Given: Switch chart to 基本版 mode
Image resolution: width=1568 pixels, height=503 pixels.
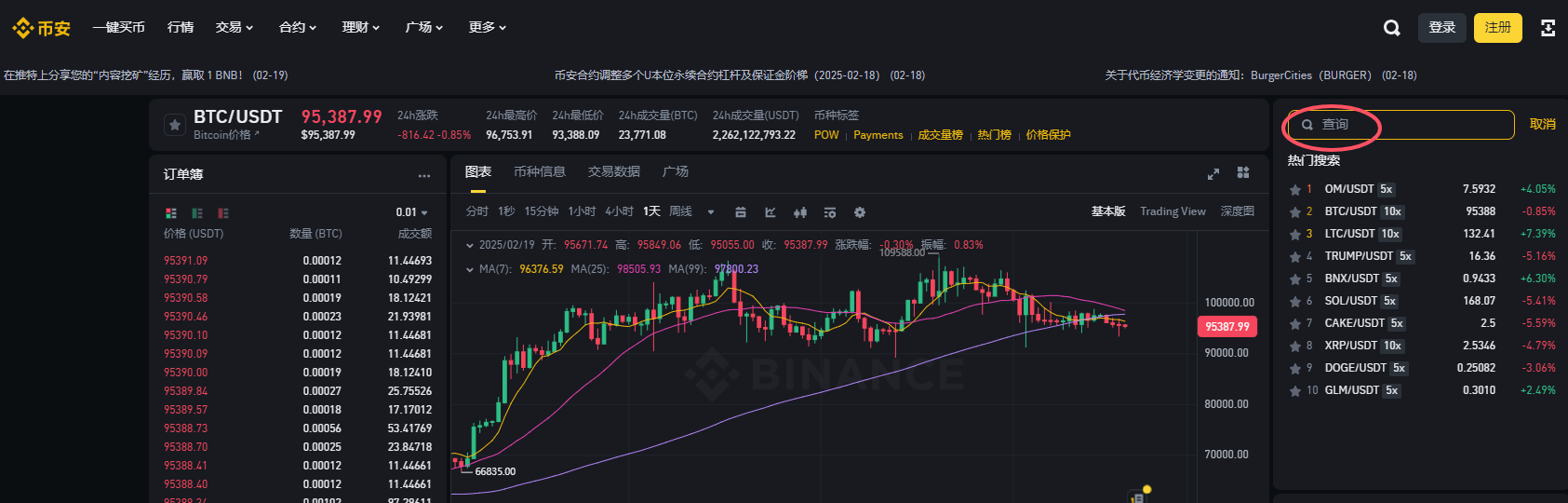Looking at the screenshot, I should coord(1108,212).
